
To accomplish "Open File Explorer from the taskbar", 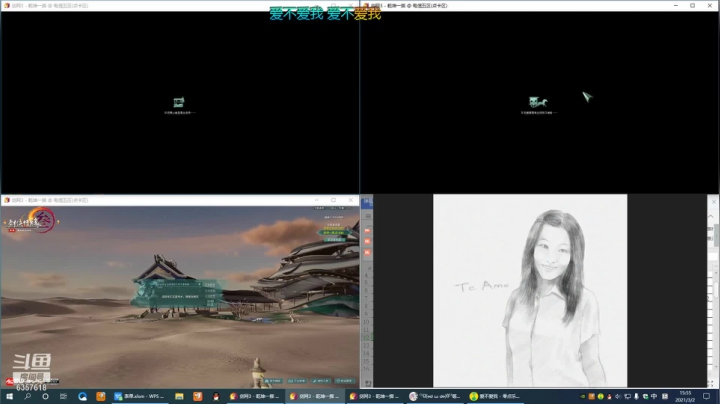I will [179, 396].
